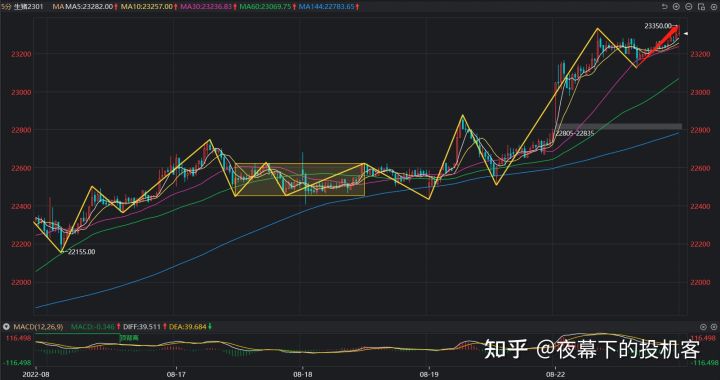This screenshot has height=380, width=720.
Task: Click the DIFF:39.511 readout
Action: [x=142, y=327]
